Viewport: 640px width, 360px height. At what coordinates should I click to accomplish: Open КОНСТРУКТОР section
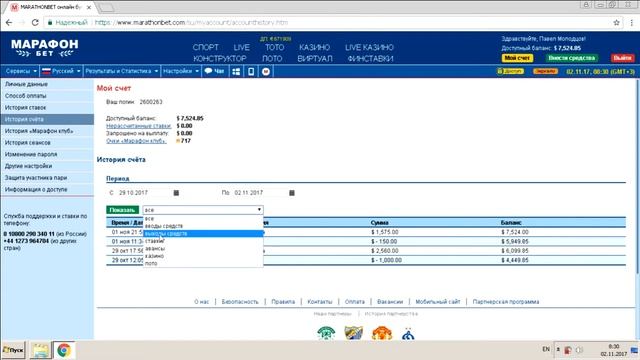coord(220,59)
